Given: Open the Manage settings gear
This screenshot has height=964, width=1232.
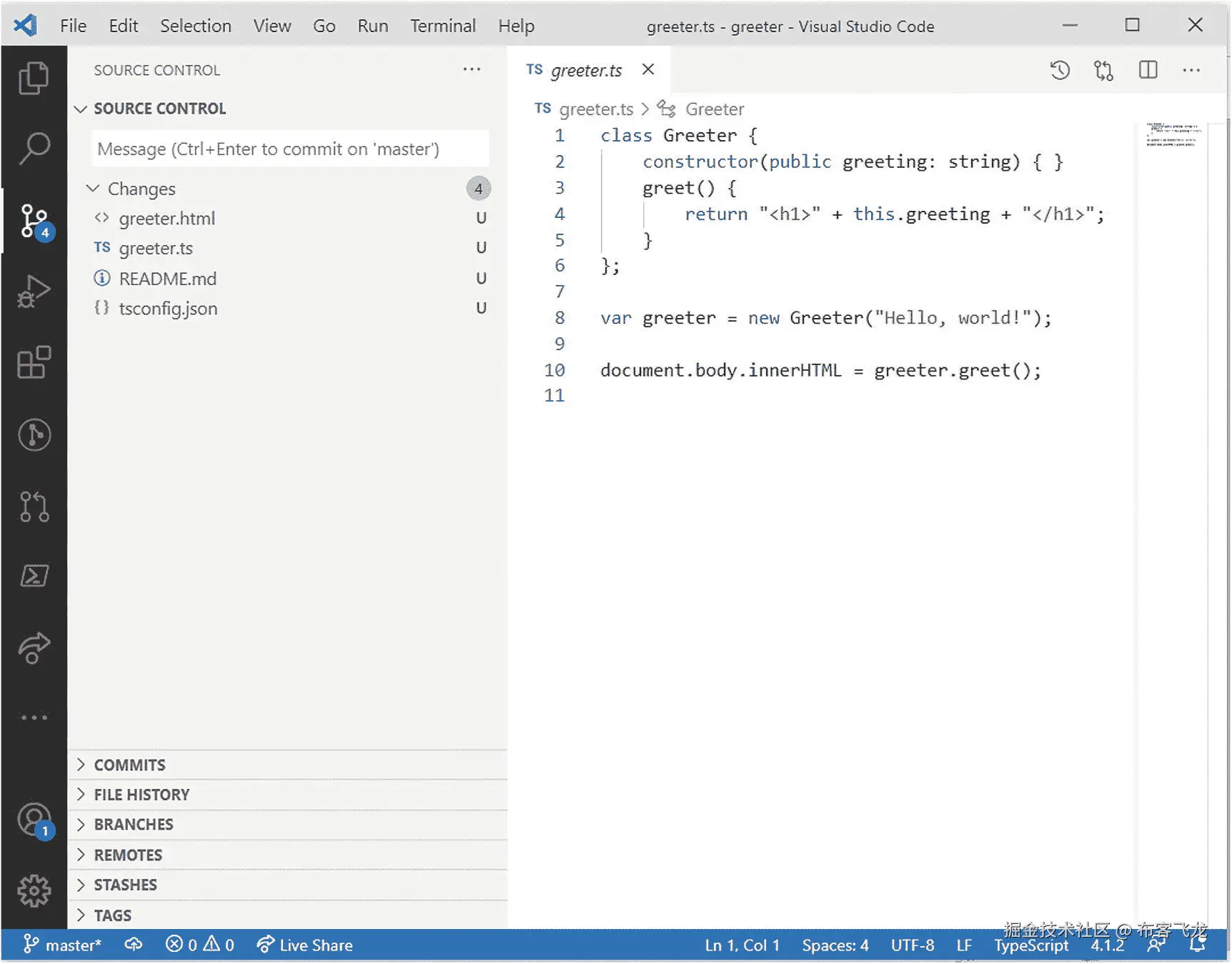Looking at the screenshot, I should 34,890.
